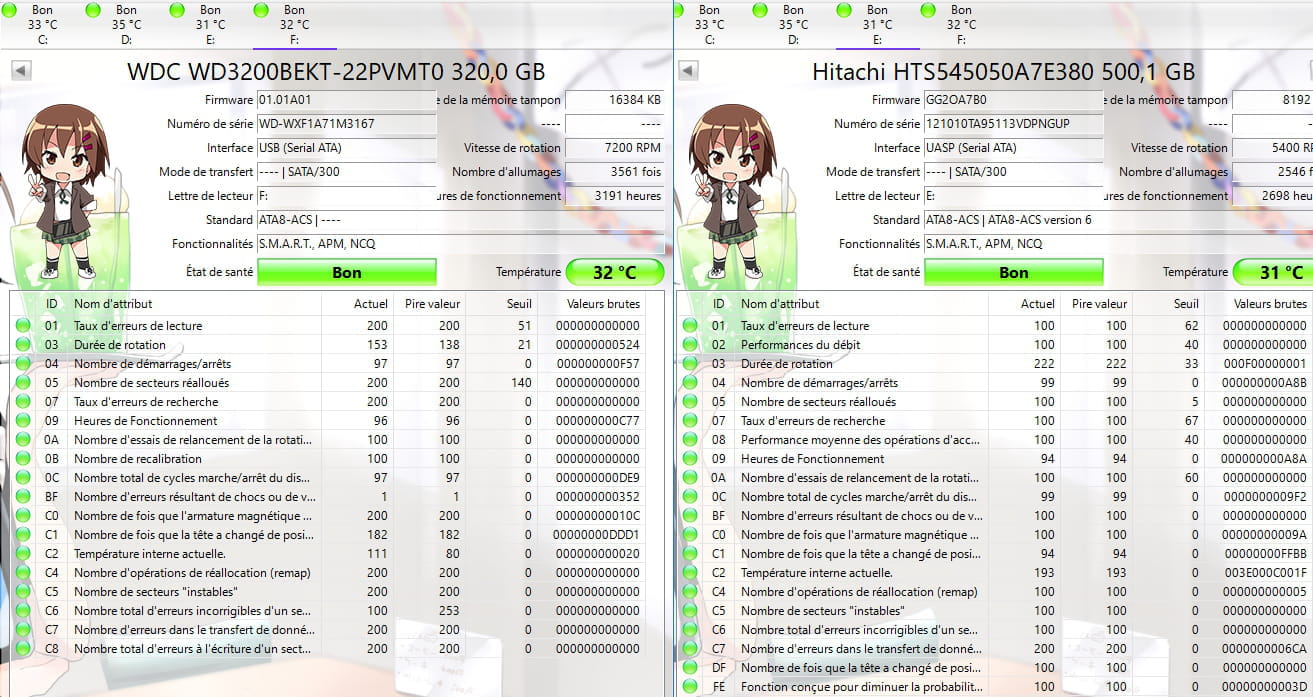Select drive F: tab in right window
Image resolution: width=1313 pixels, height=697 pixels.
click(961, 24)
